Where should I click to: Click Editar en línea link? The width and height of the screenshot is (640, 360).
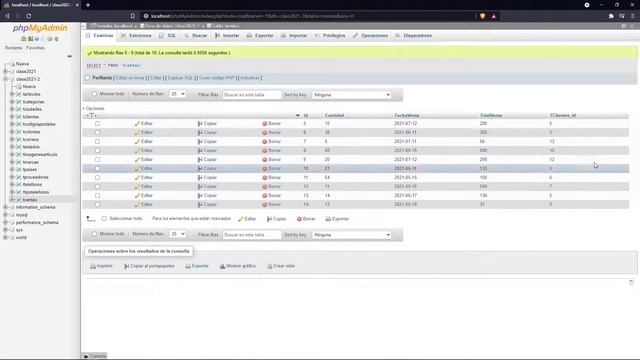click(x=130, y=78)
